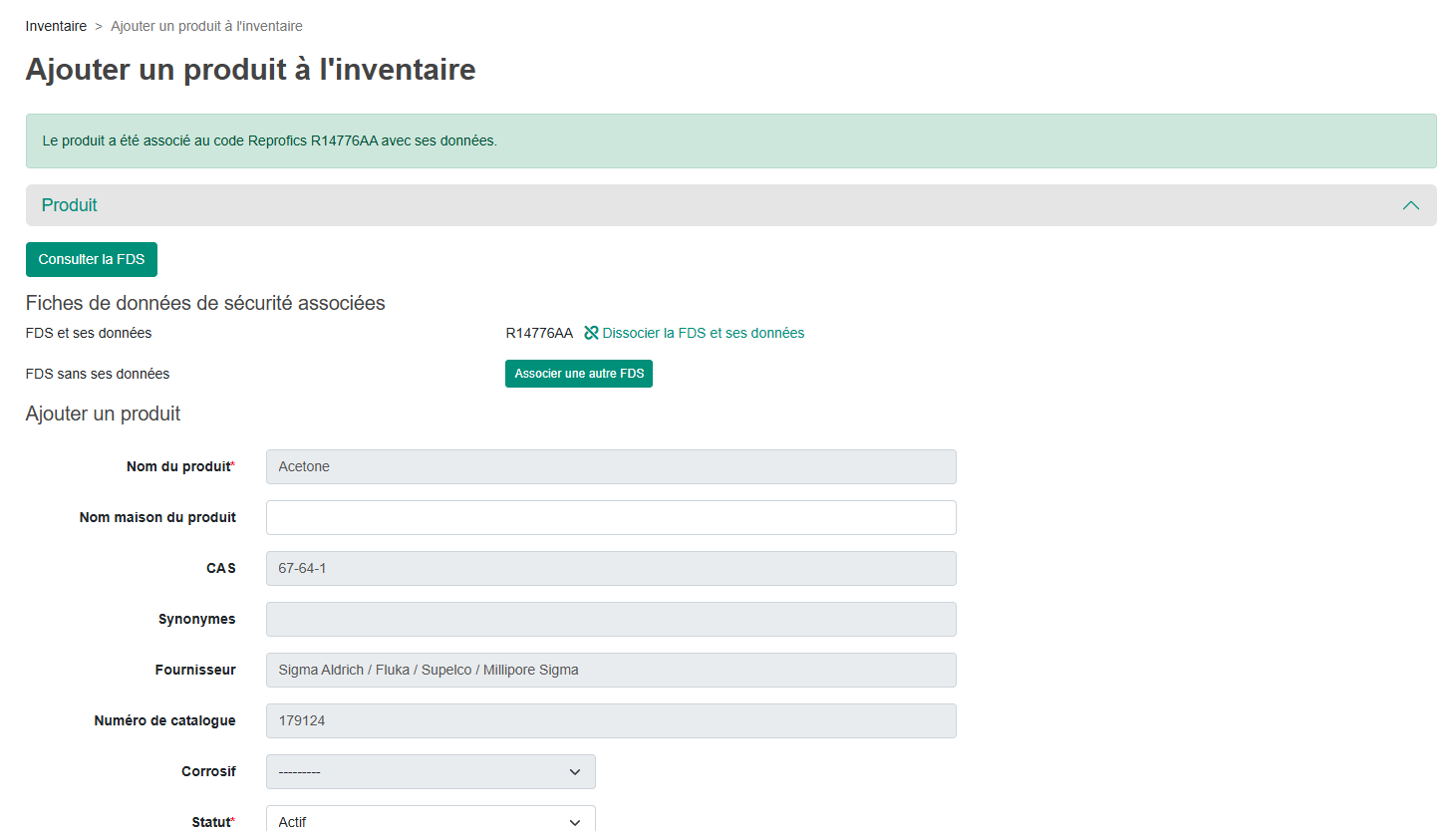This screenshot has height=831, width=1456.
Task: Click 'Fiches de données de sécurité associées' heading
Action: (205, 303)
